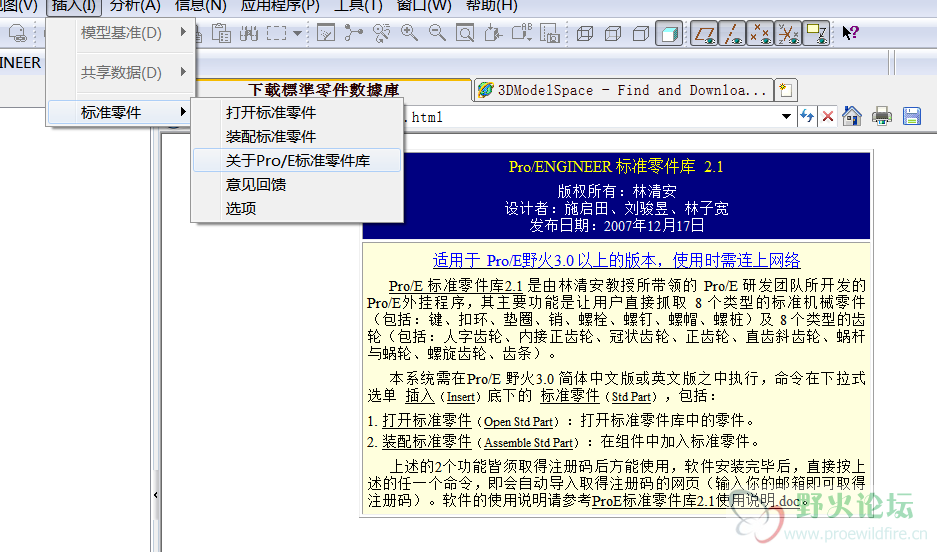
Task: Open the 分析(A) menu
Action: [135, 6]
